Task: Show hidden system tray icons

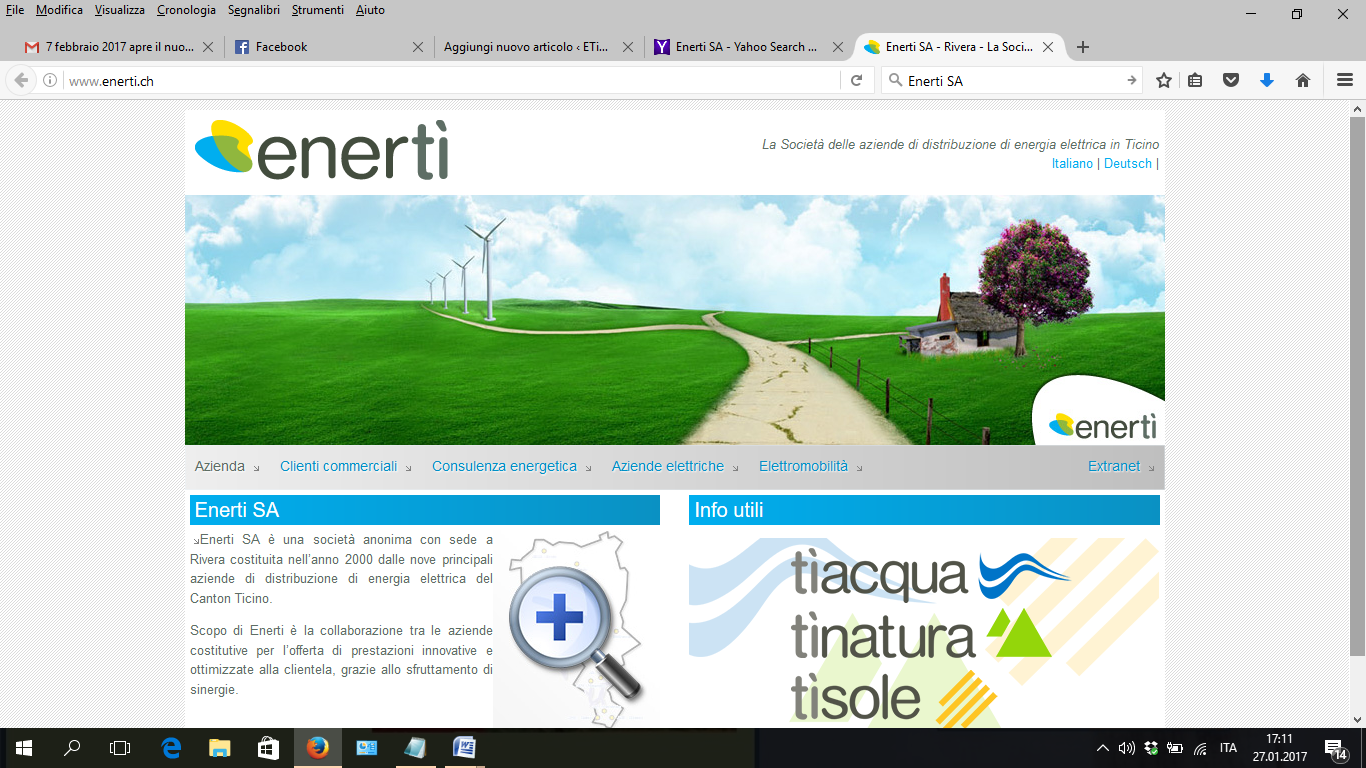Action: tap(1103, 748)
